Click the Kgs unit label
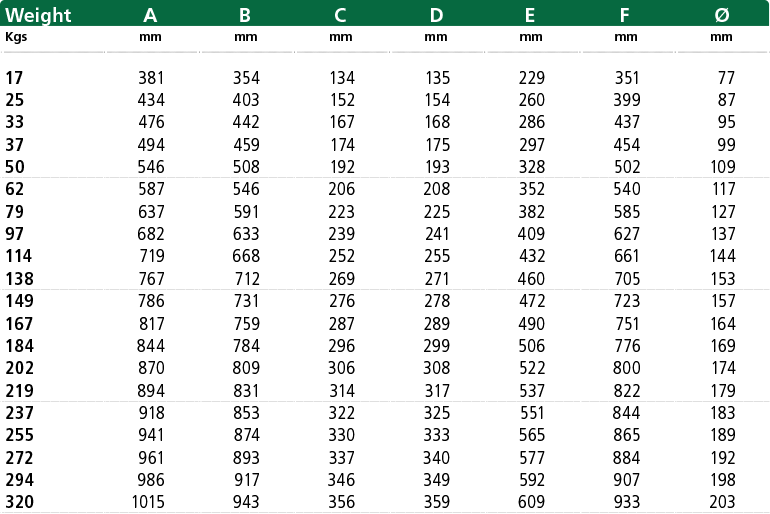The height and width of the screenshot is (514, 770). coord(16,37)
